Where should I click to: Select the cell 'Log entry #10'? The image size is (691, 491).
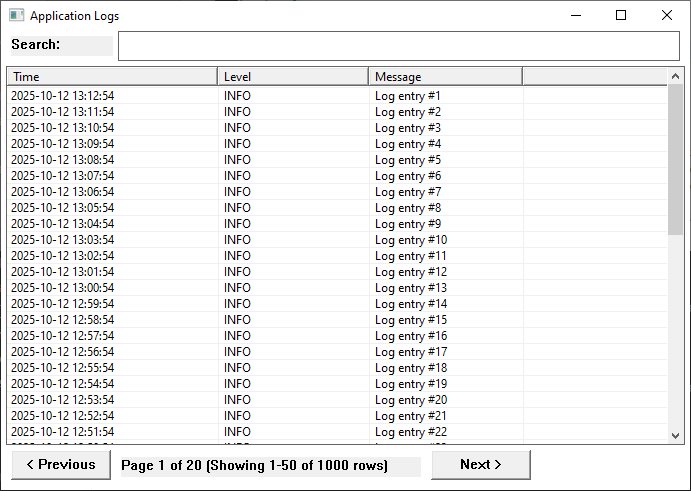pos(411,240)
